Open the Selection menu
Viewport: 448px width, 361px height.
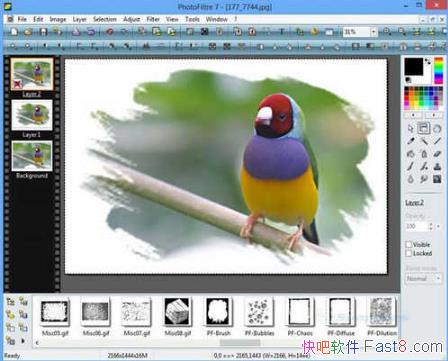(105, 19)
